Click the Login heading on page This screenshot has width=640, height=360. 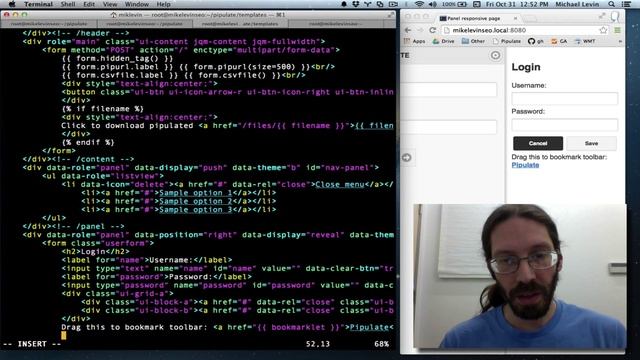tap(526, 67)
